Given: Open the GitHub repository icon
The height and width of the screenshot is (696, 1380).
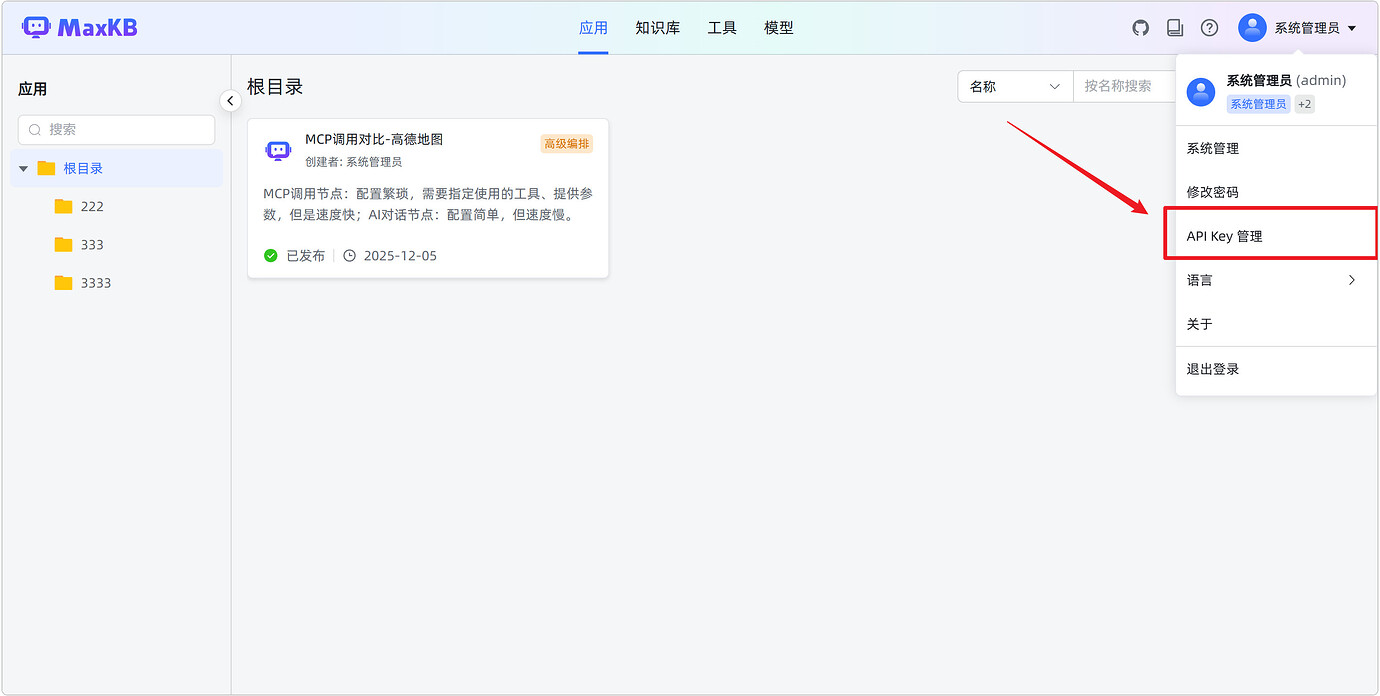Looking at the screenshot, I should pos(1141,28).
